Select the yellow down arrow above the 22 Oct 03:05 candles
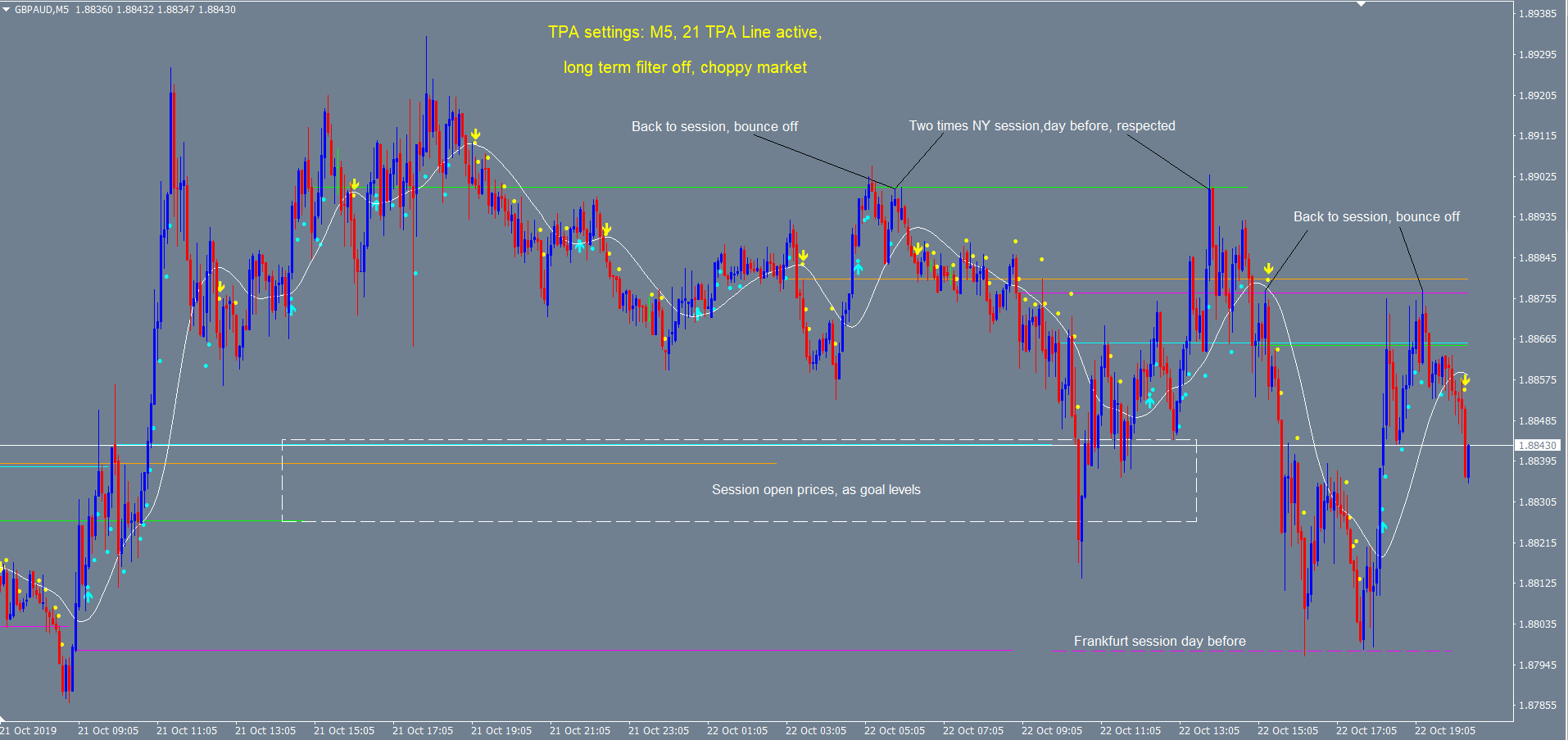1568x740 pixels. 804,257
